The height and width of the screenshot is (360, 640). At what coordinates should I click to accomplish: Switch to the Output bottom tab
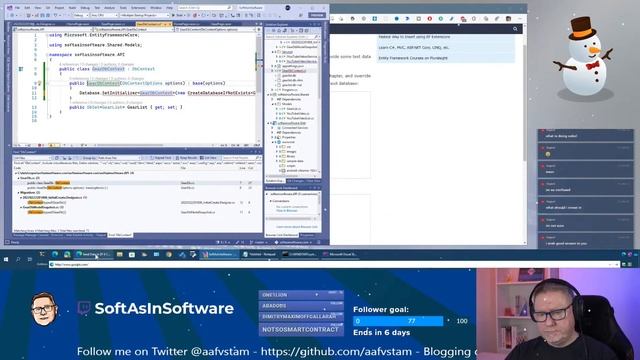pos(100,235)
